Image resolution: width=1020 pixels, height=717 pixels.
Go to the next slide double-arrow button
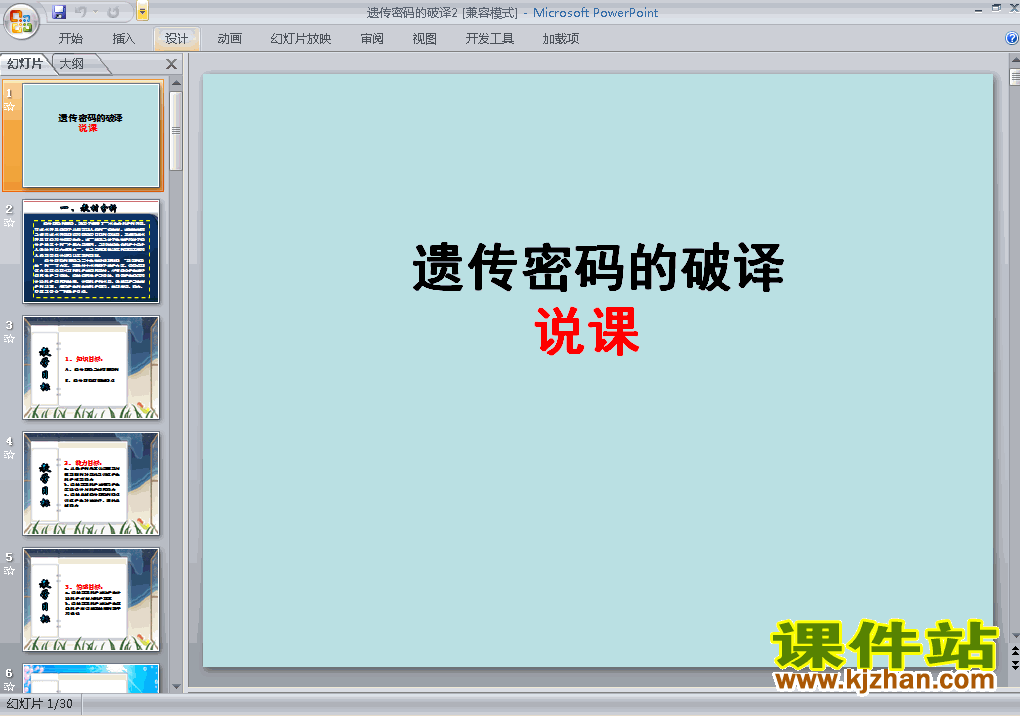1015,664
